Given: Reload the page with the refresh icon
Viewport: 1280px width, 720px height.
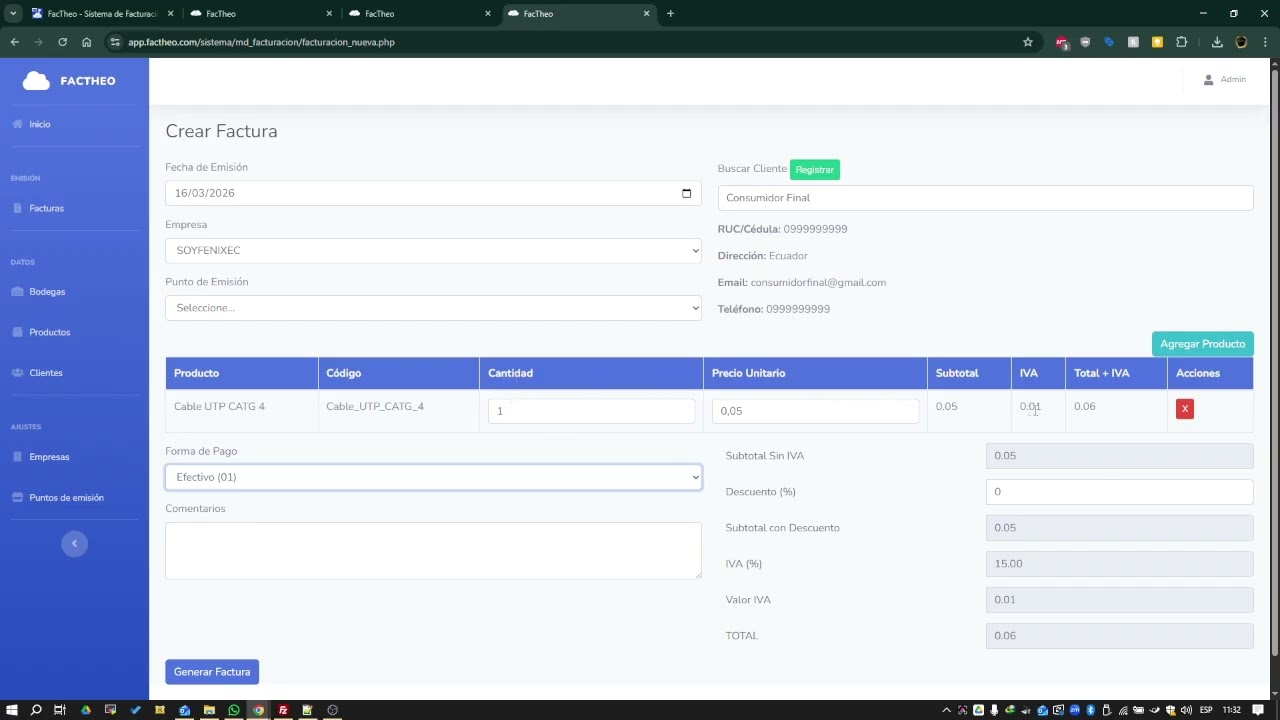Looking at the screenshot, I should tap(62, 42).
